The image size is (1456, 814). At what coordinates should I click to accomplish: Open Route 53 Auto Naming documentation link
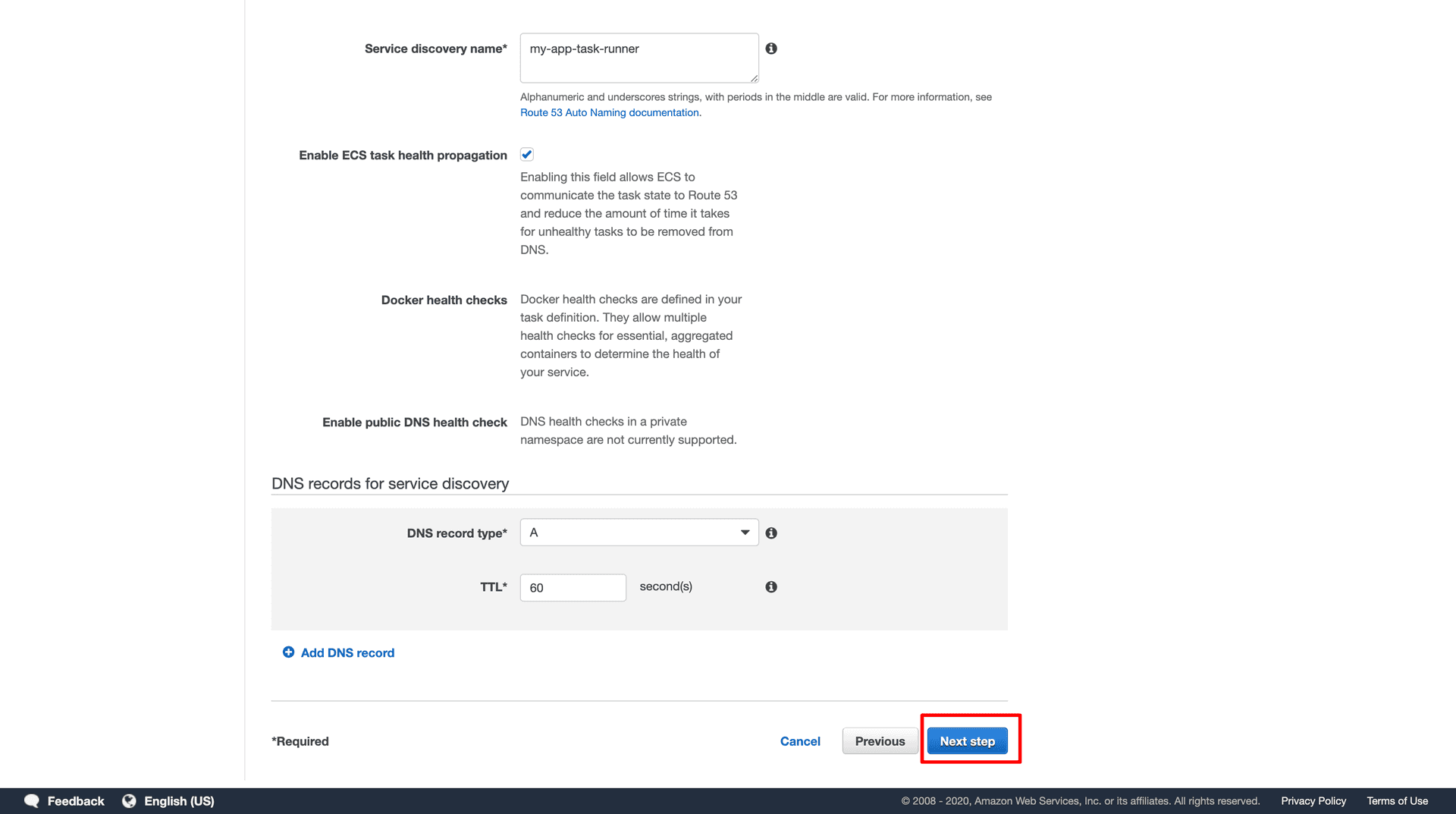point(610,112)
